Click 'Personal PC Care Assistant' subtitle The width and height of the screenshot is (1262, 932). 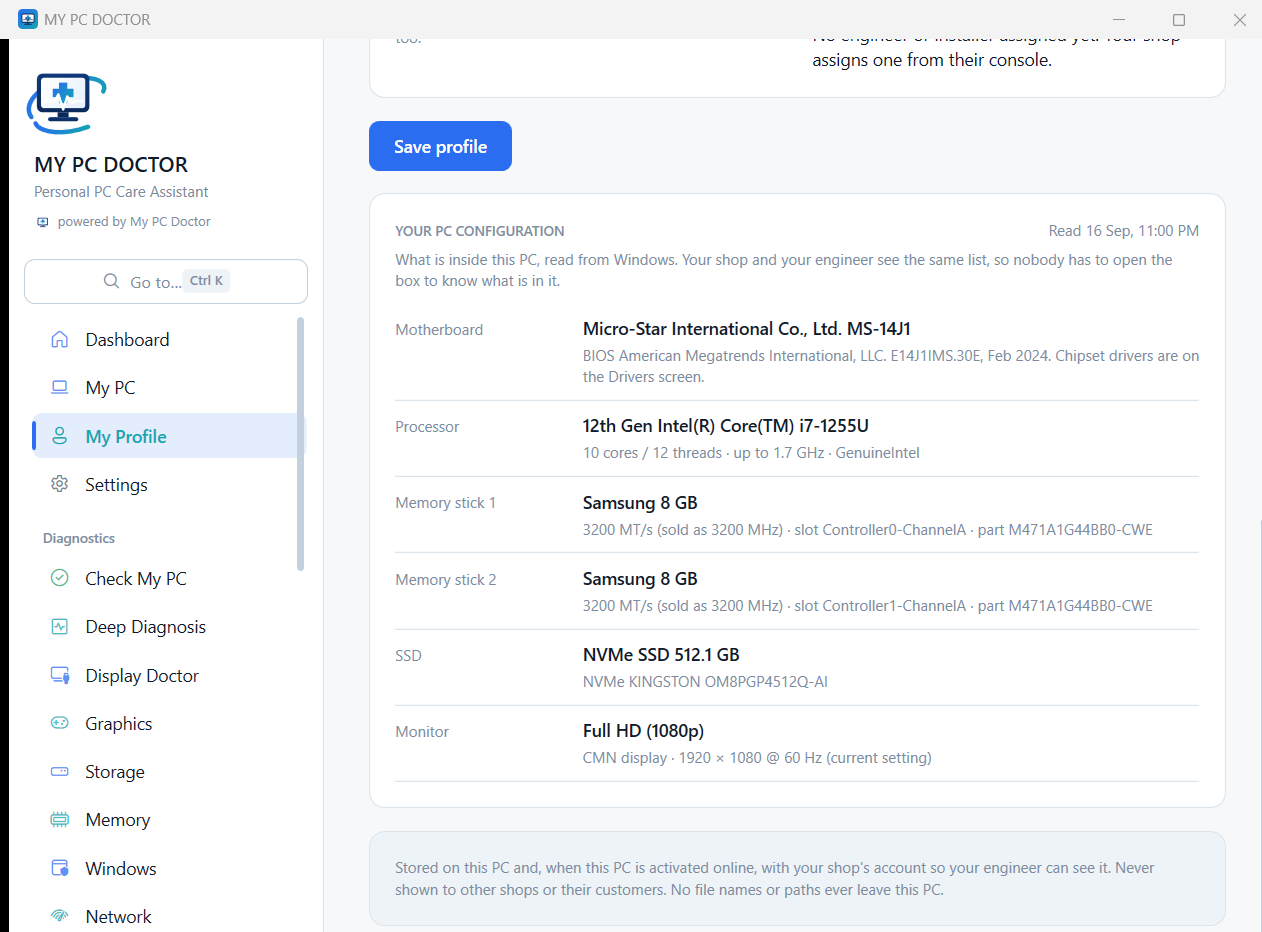point(121,192)
